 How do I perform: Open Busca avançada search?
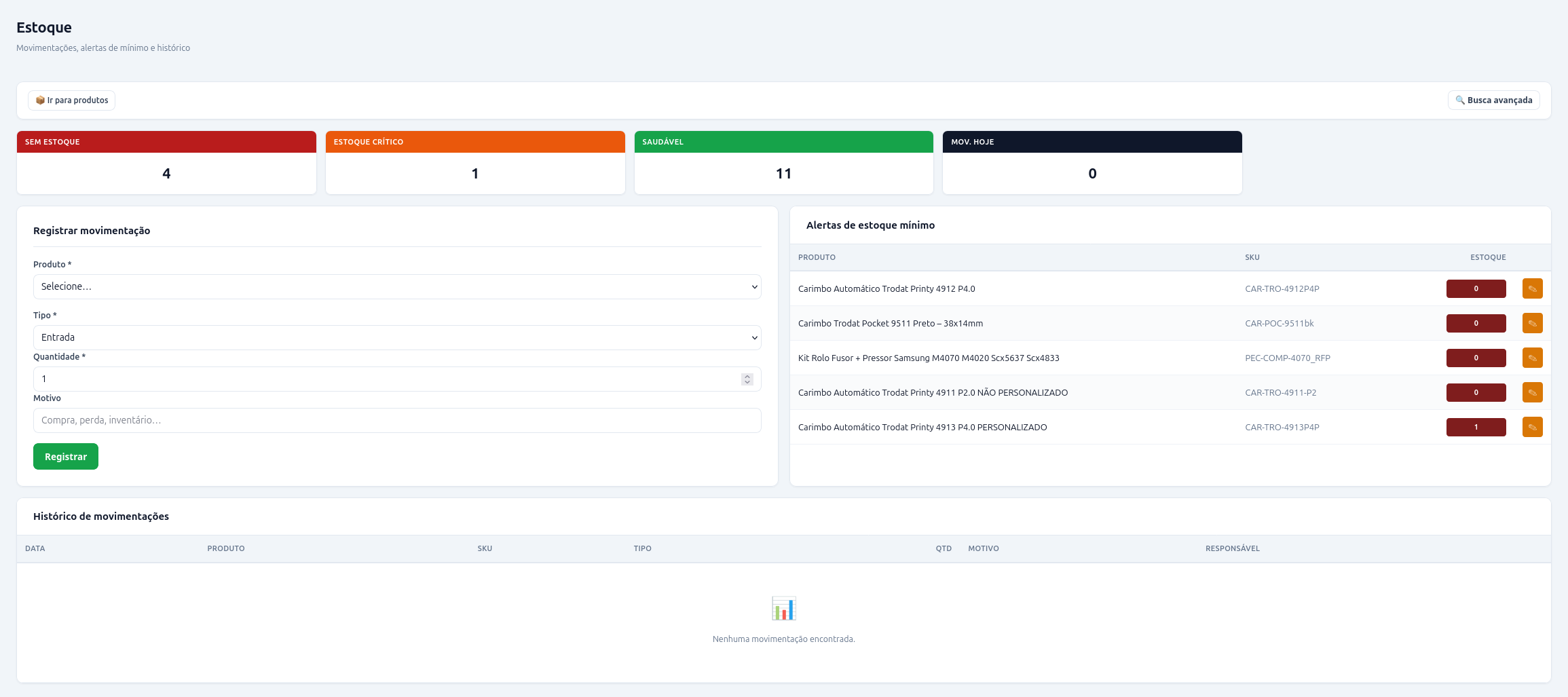(1493, 100)
